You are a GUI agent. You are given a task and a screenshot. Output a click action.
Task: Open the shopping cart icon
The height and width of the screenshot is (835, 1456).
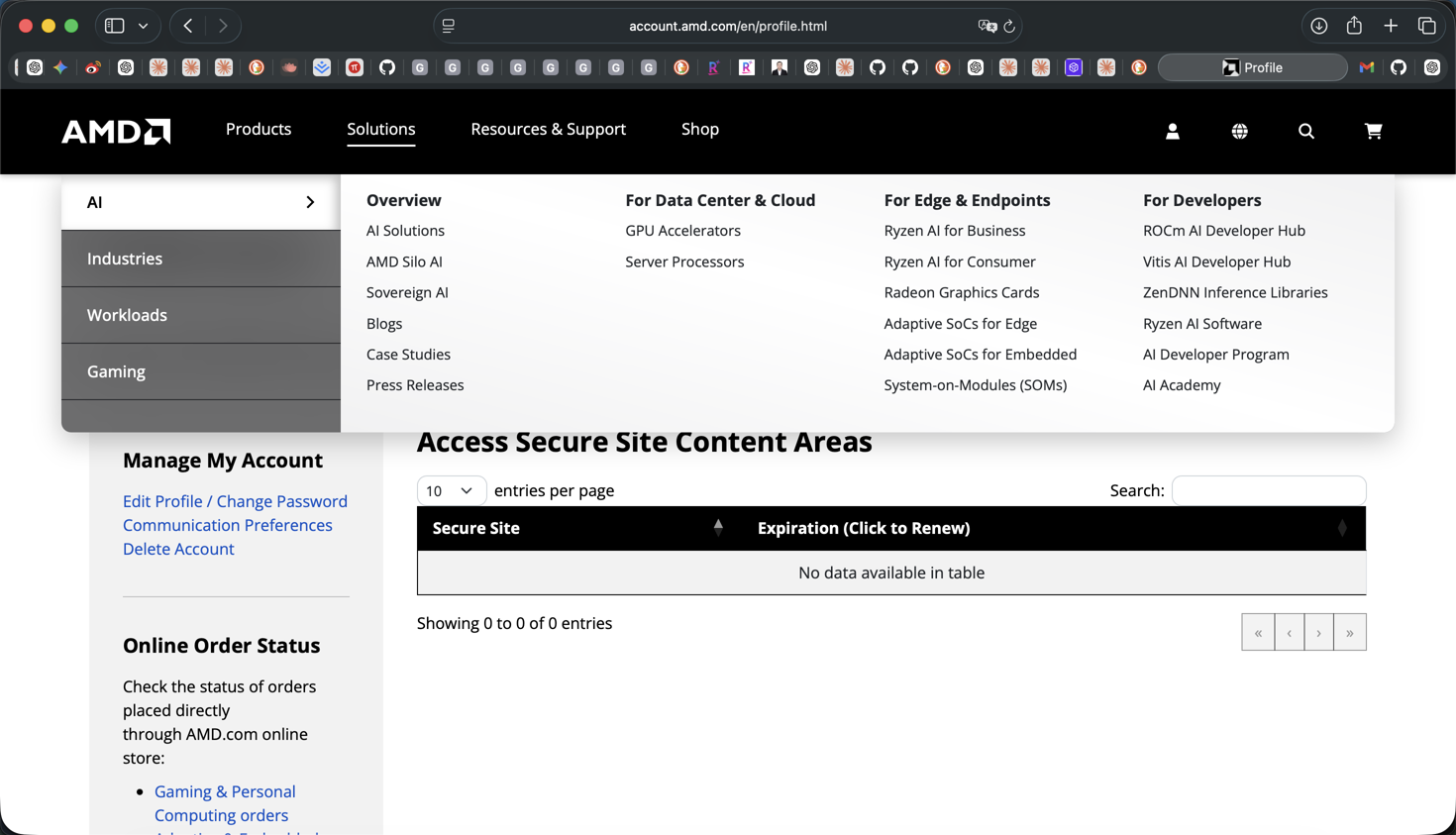point(1373,131)
